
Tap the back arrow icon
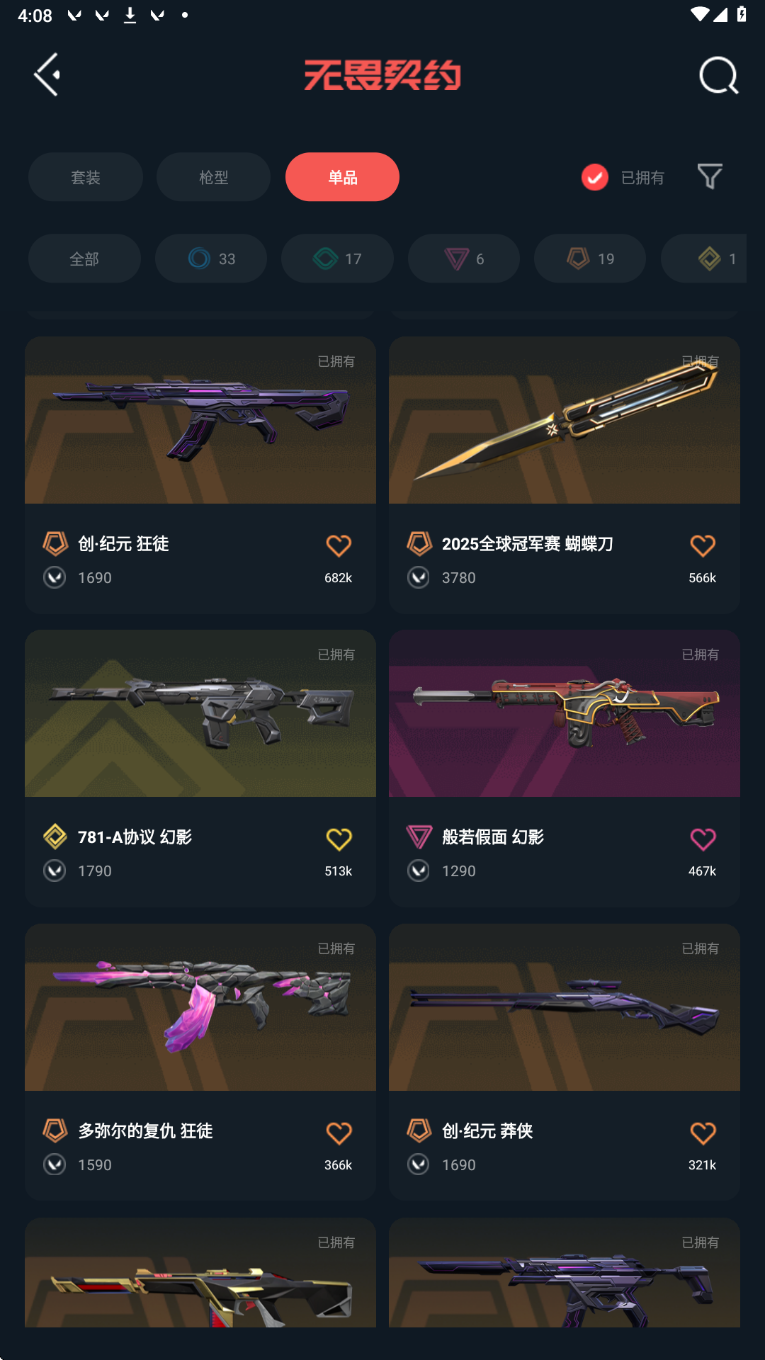[x=47, y=75]
